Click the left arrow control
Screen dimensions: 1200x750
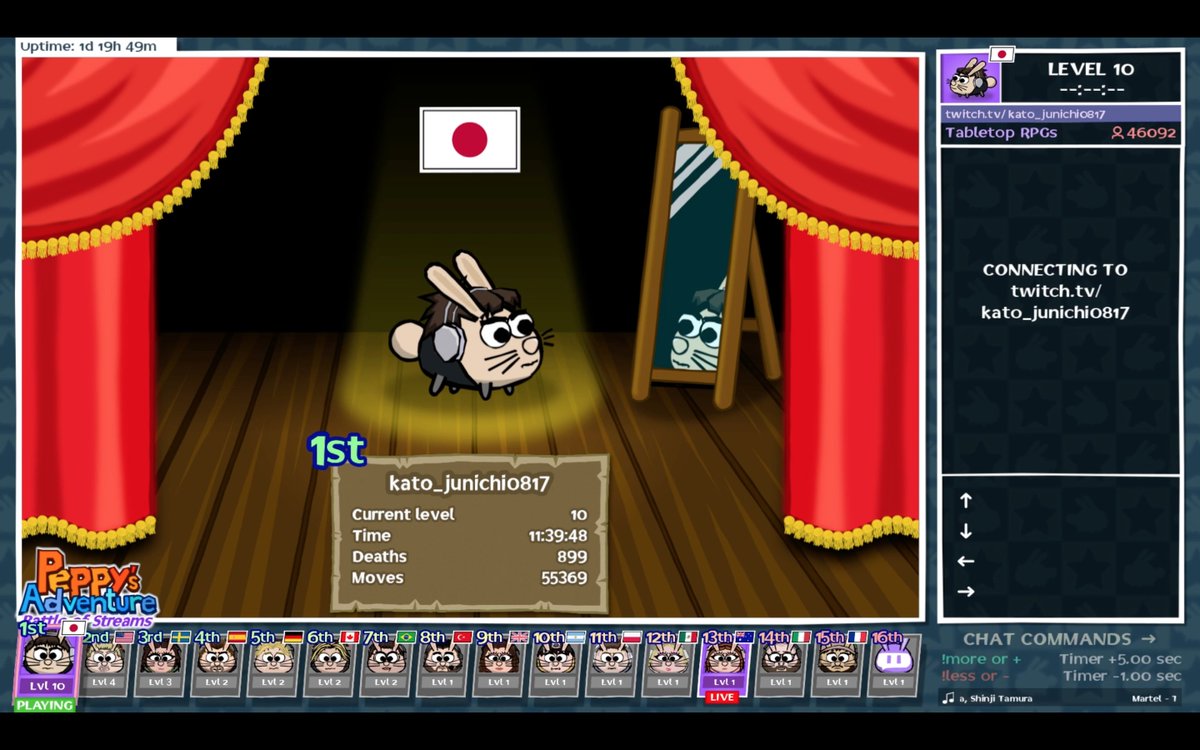pos(966,561)
